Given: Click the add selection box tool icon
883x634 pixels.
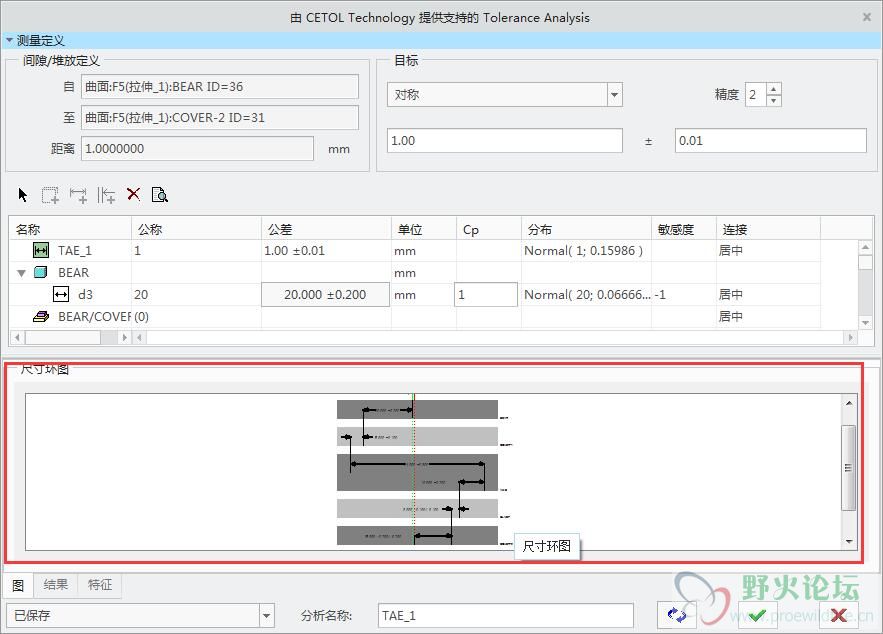Looking at the screenshot, I should pos(50,195).
